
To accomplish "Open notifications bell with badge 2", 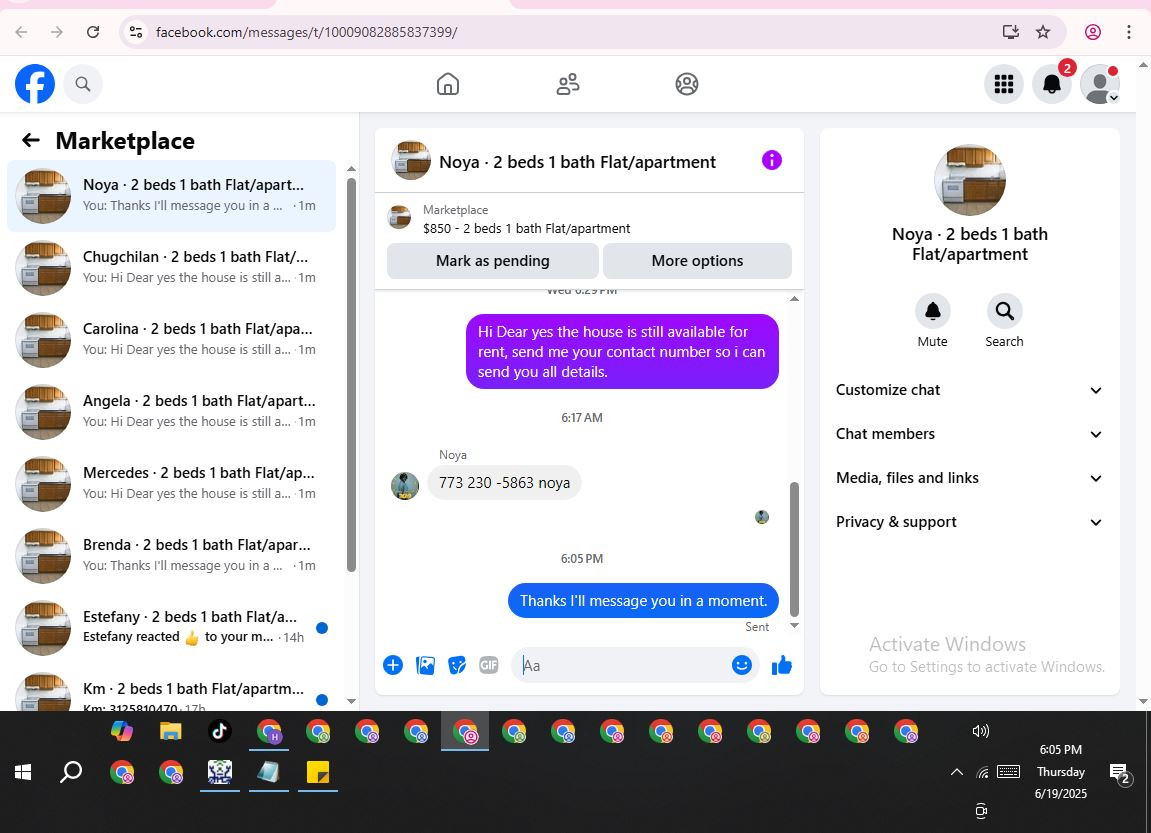I will pos(1052,84).
